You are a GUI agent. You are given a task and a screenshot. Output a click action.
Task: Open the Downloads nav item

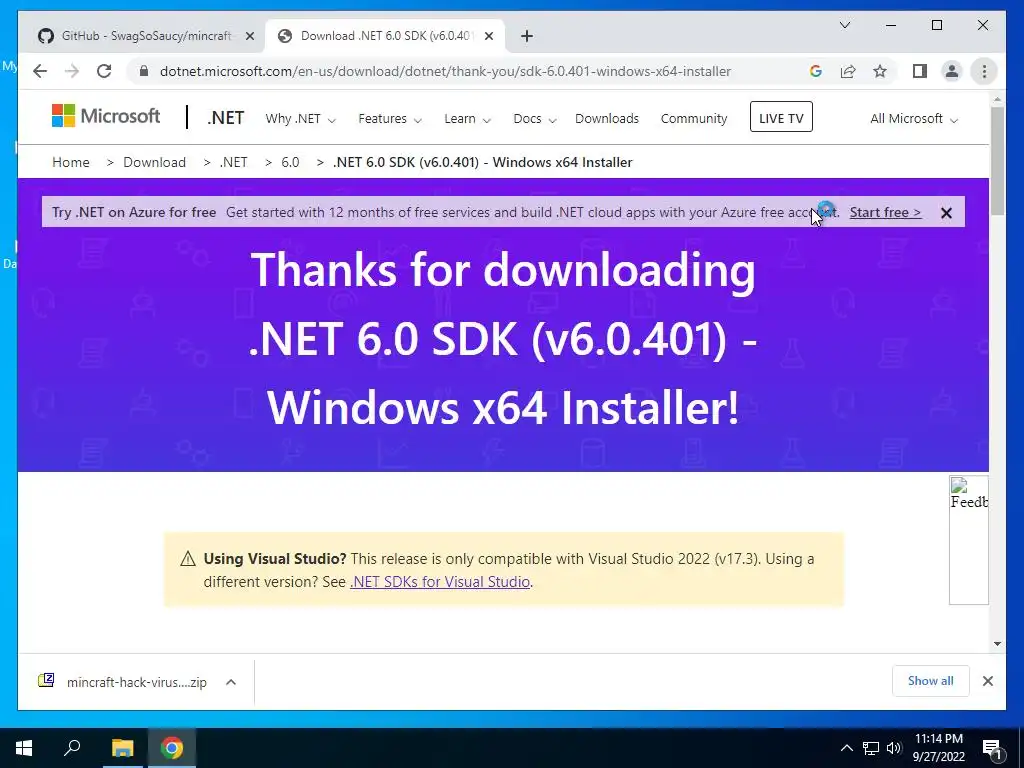tap(607, 119)
